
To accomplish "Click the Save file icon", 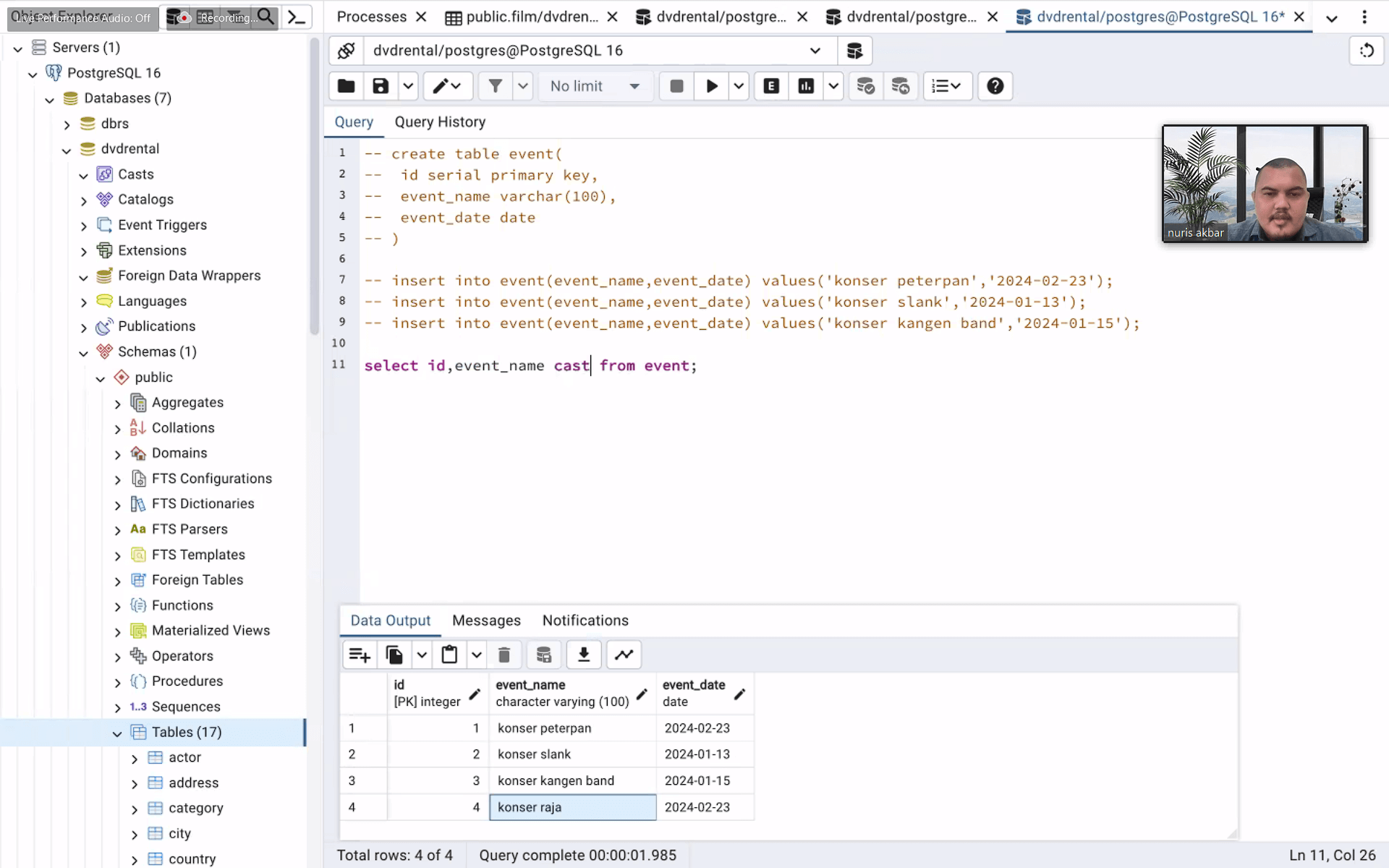I will [x=381, y=86].
